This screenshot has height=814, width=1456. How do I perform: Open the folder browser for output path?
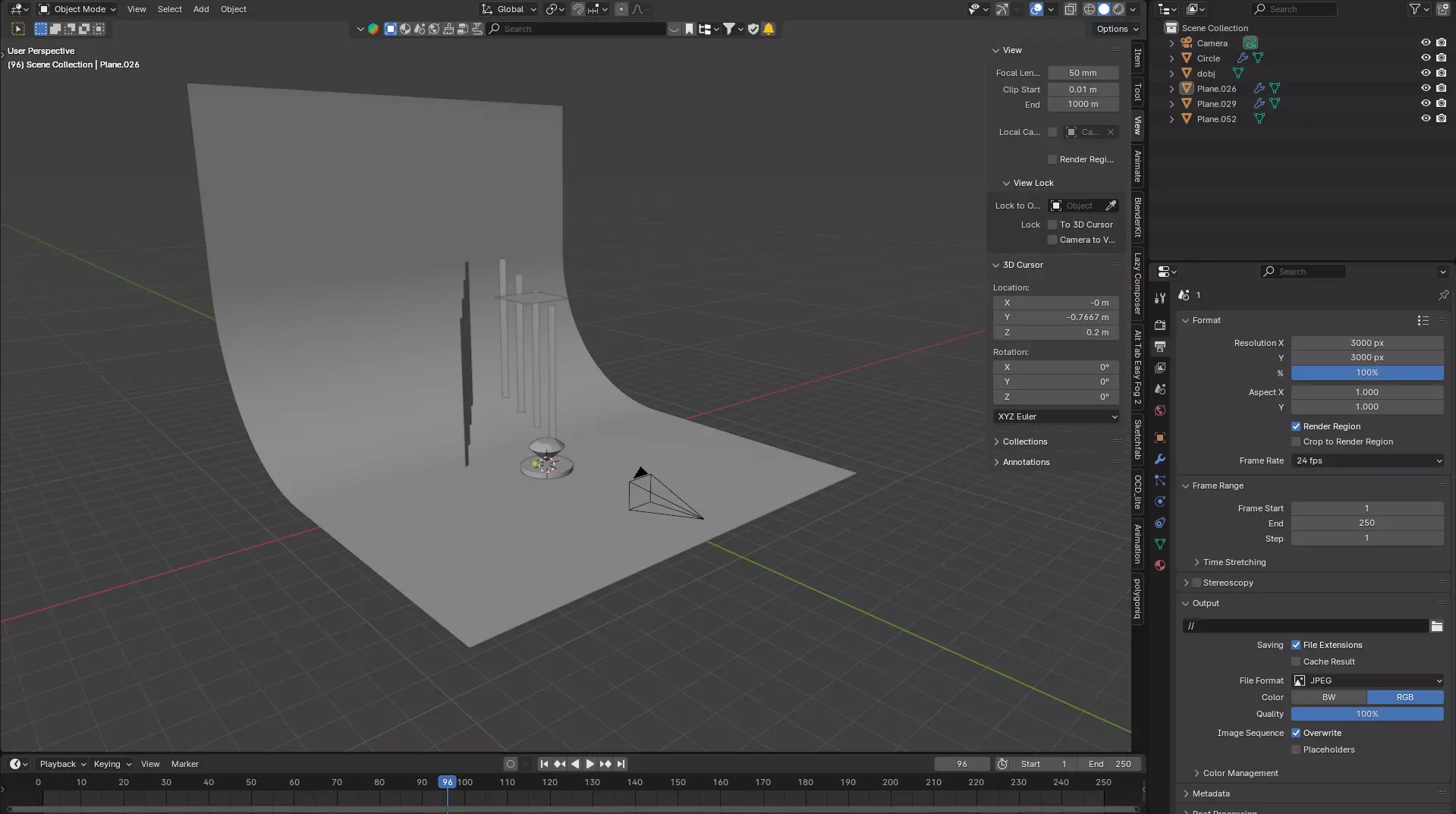pyautogui.click(x=1436, y=626)
